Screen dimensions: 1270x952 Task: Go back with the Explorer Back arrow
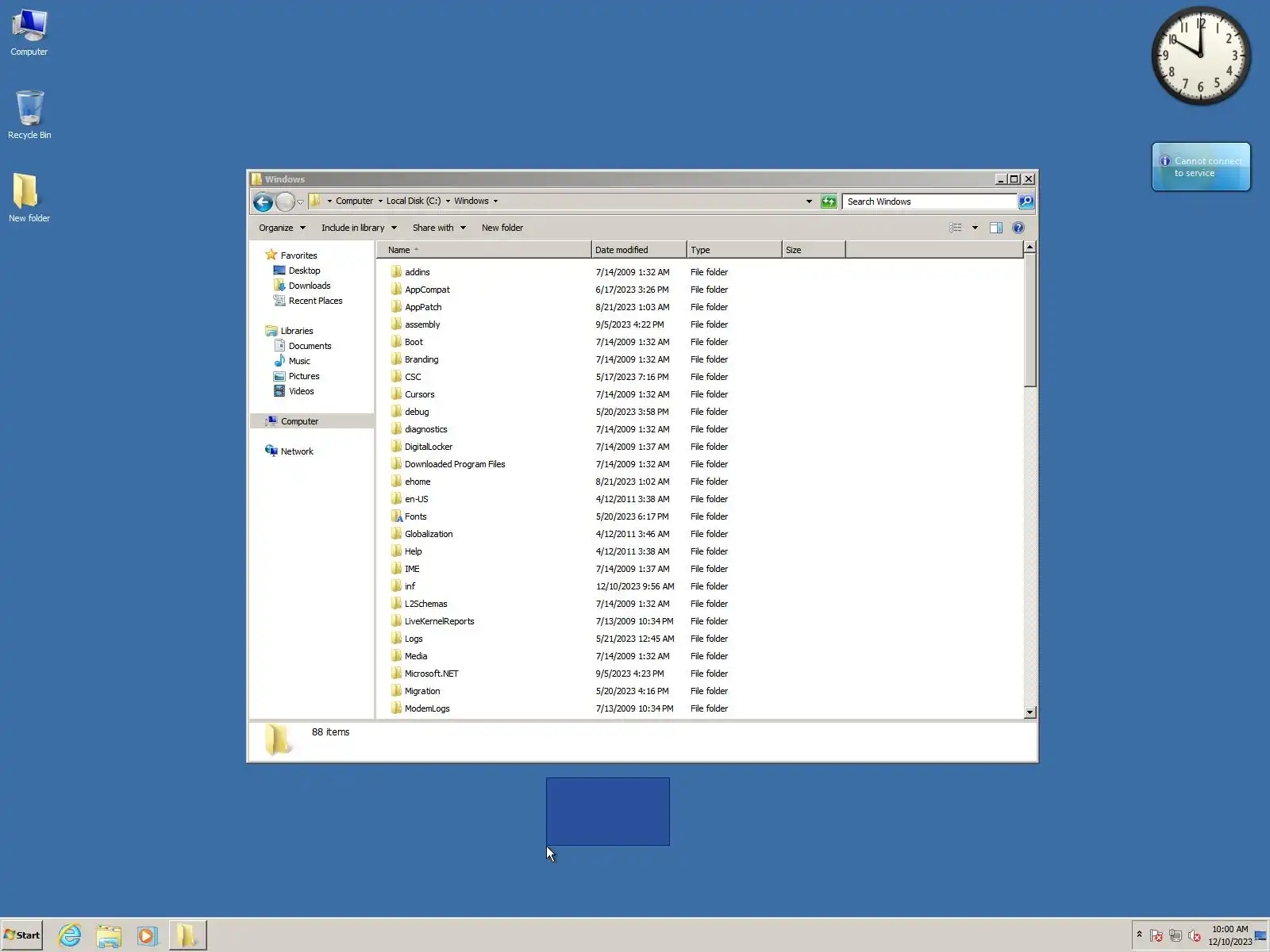[x=263, y=202]
